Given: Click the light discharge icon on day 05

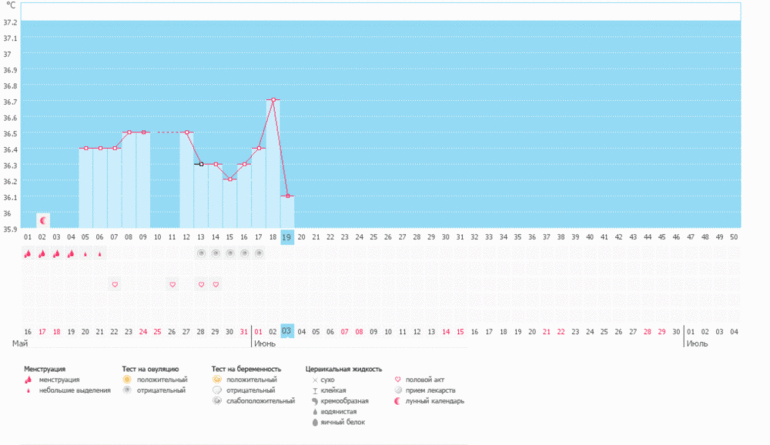Looking at the screenshot, I should [x=86, y=254].
